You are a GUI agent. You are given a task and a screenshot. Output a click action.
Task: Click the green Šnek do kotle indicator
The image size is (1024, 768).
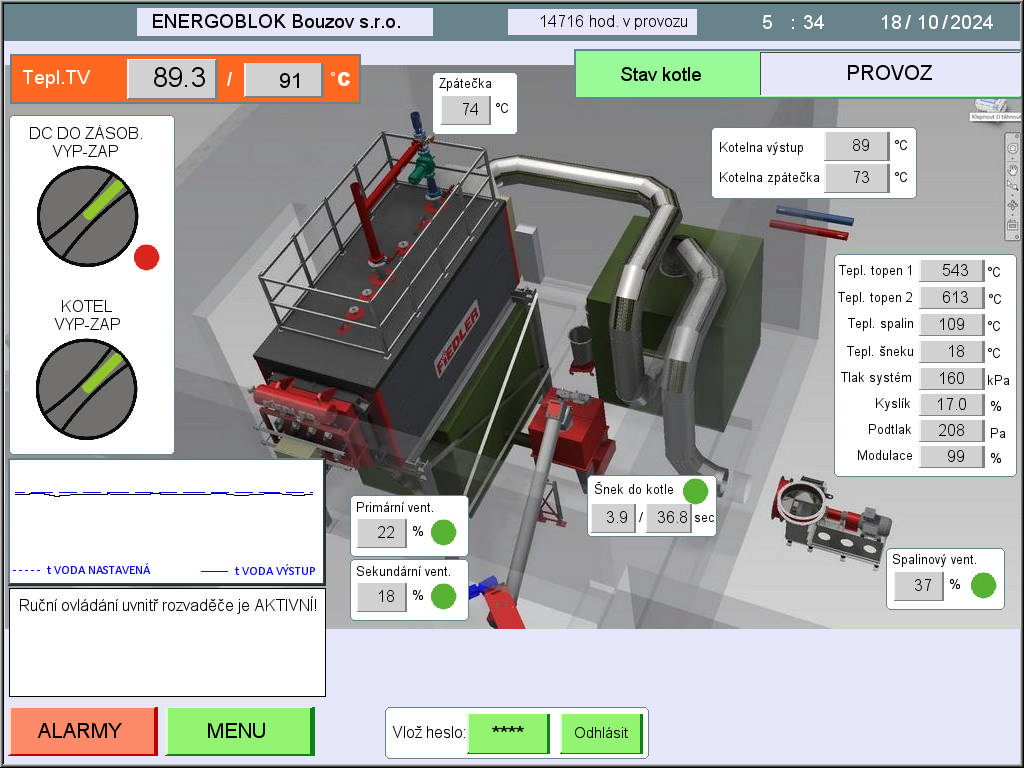click(x=695, y=490)
